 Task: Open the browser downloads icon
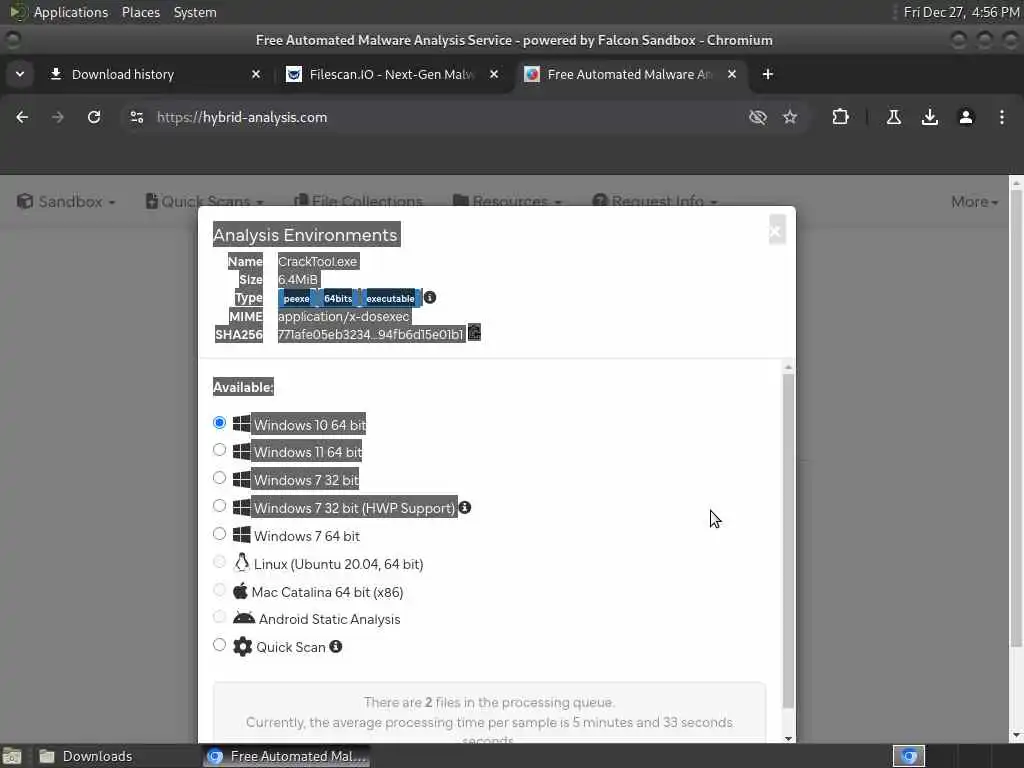[x=930, y=118]
